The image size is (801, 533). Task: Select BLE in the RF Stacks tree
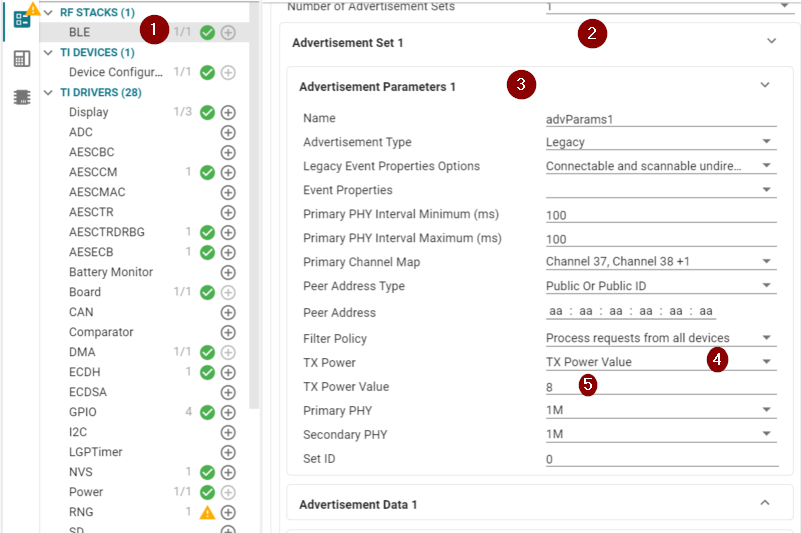[x=80, y=32]
